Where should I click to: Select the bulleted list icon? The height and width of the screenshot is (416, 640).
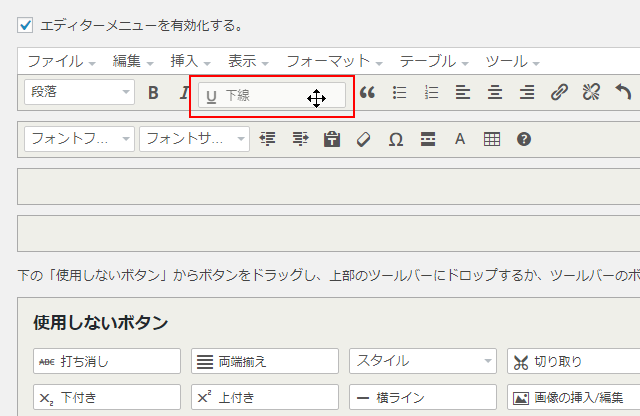click(400, 93)
